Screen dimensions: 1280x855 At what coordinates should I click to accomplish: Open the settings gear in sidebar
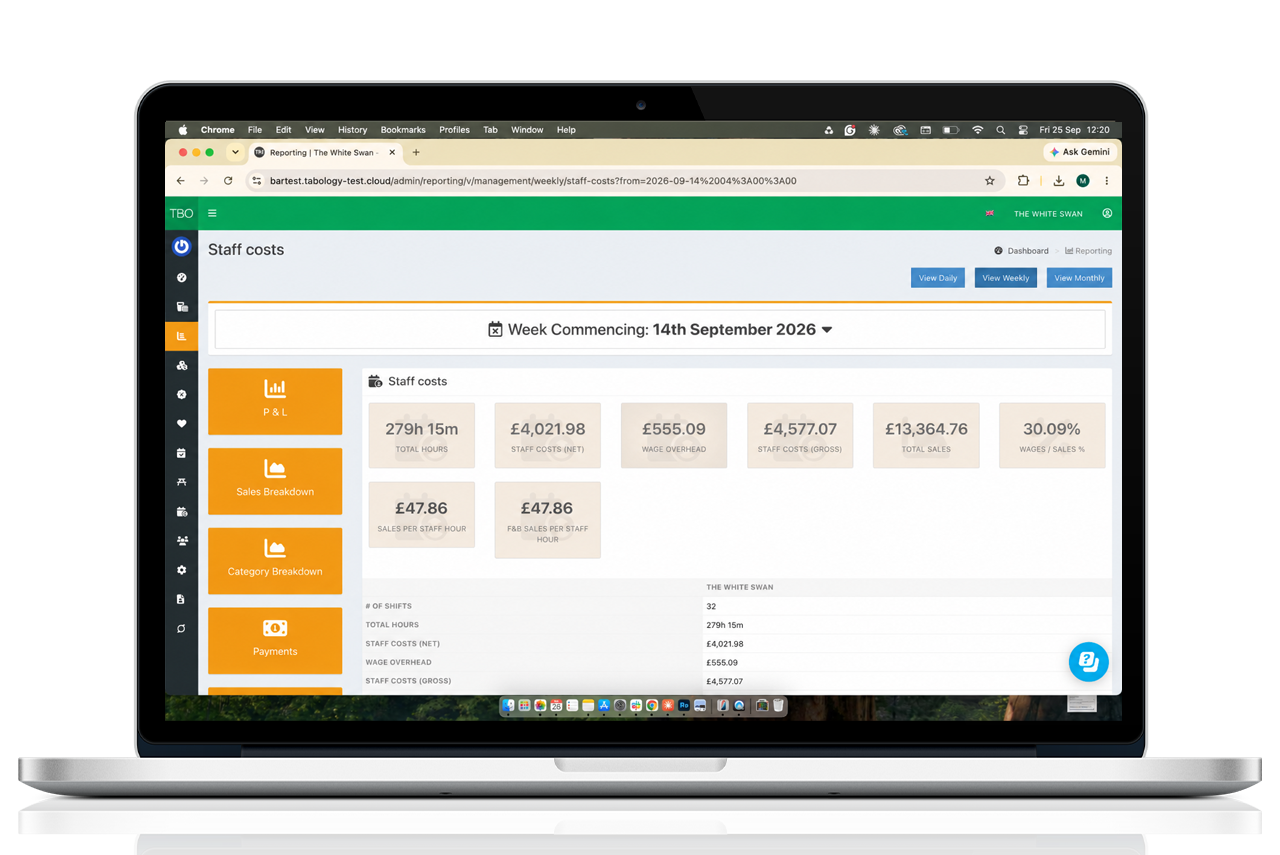(181, 570)
